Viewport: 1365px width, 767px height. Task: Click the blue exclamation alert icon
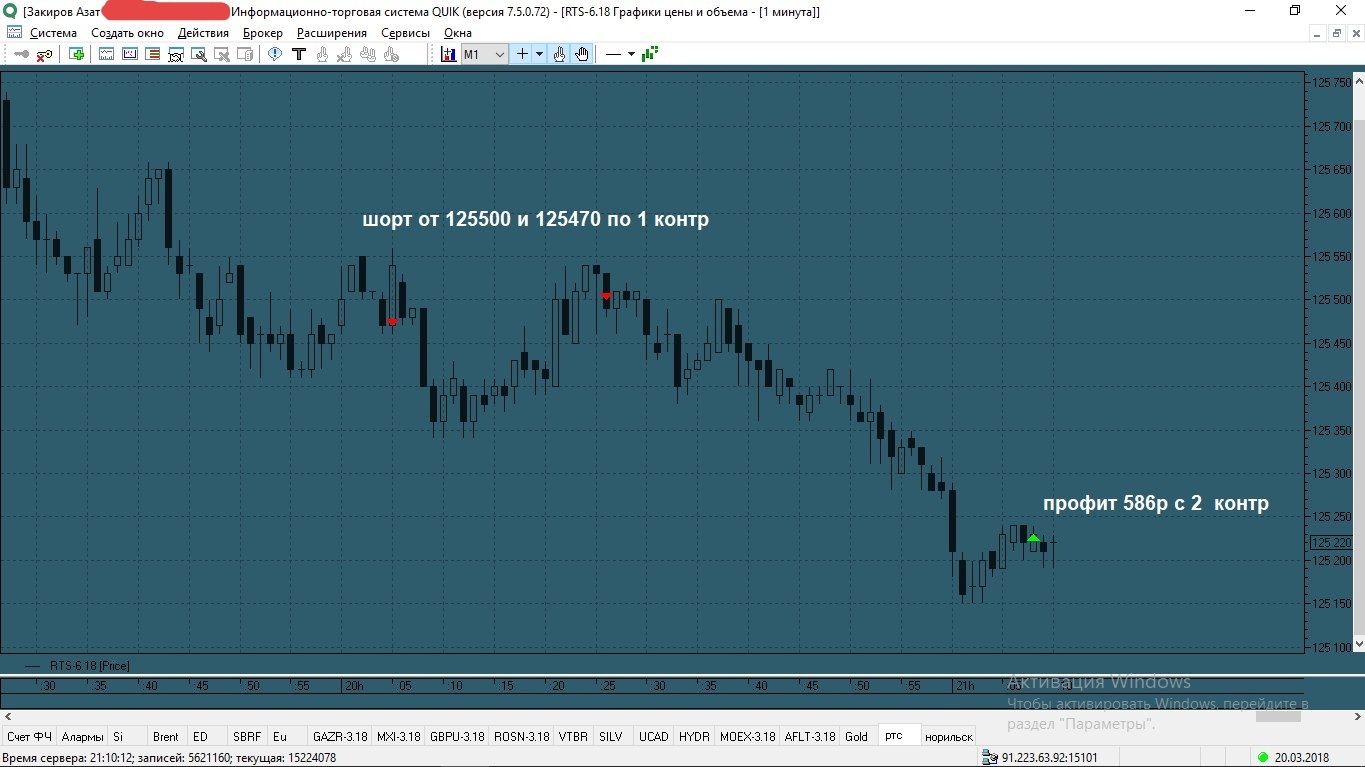(275, 54)
